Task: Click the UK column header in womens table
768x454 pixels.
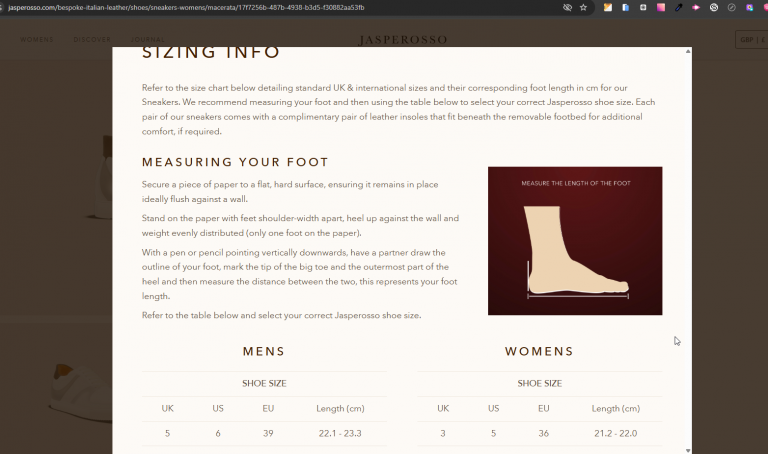Action: click(443, 408)
